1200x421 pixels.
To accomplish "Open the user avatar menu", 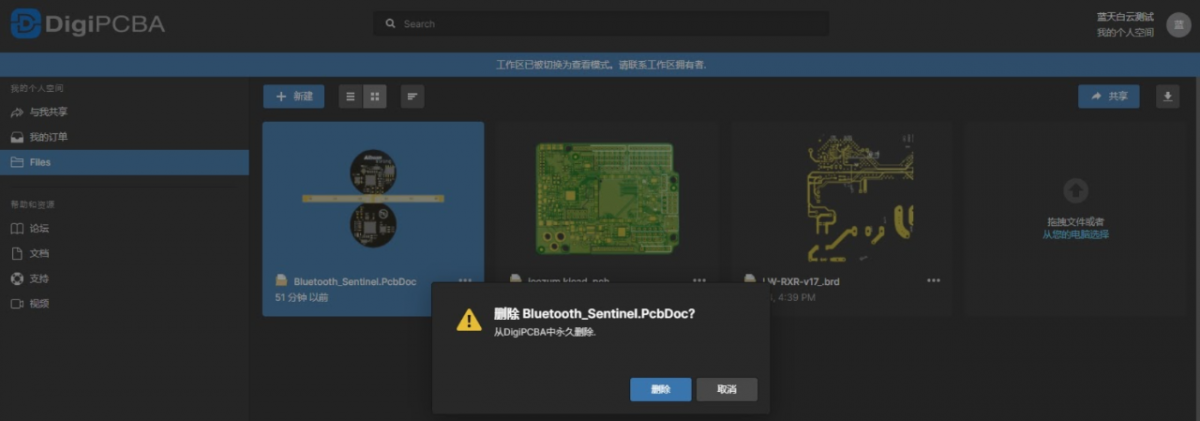I will tap(1177, 25).
